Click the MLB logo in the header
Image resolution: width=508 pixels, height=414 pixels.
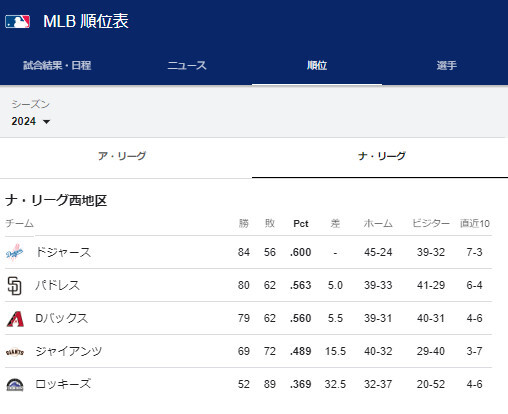pos(17,22)
